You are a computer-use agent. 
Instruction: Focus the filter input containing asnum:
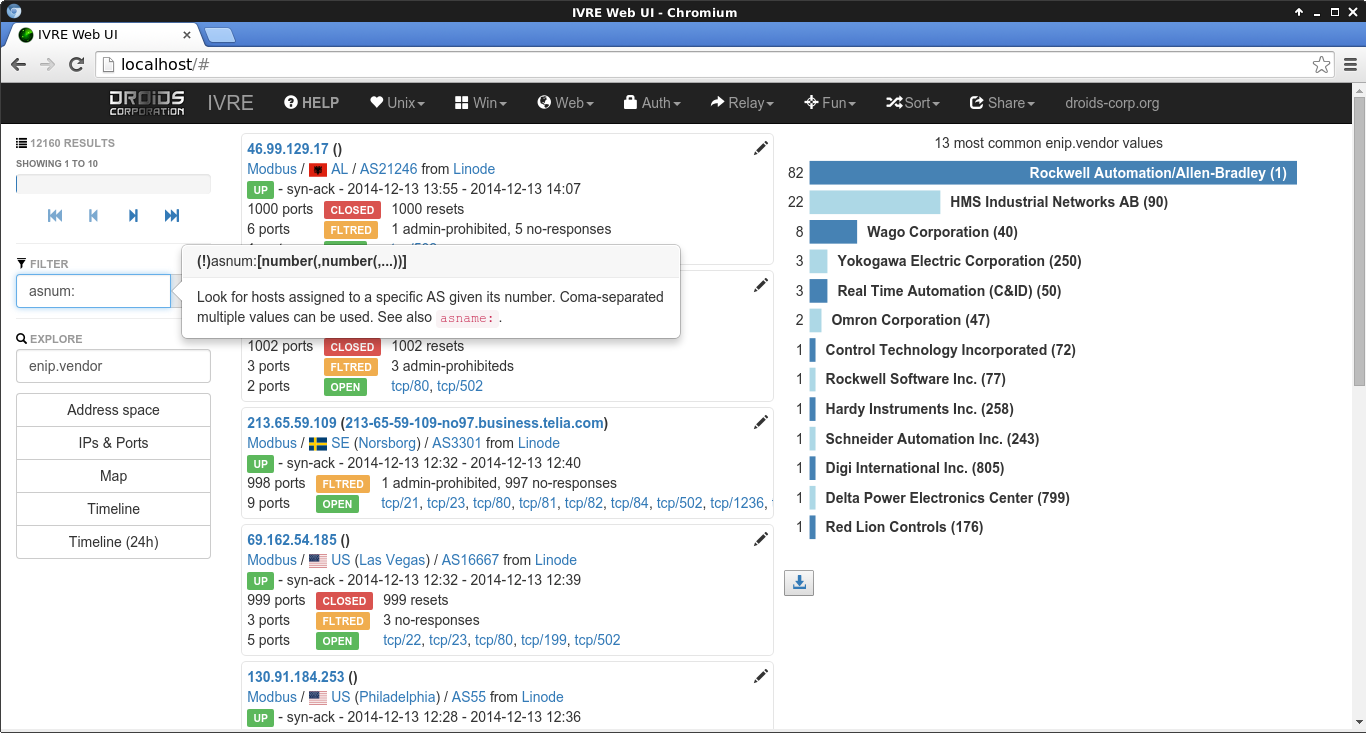[94, 291]
